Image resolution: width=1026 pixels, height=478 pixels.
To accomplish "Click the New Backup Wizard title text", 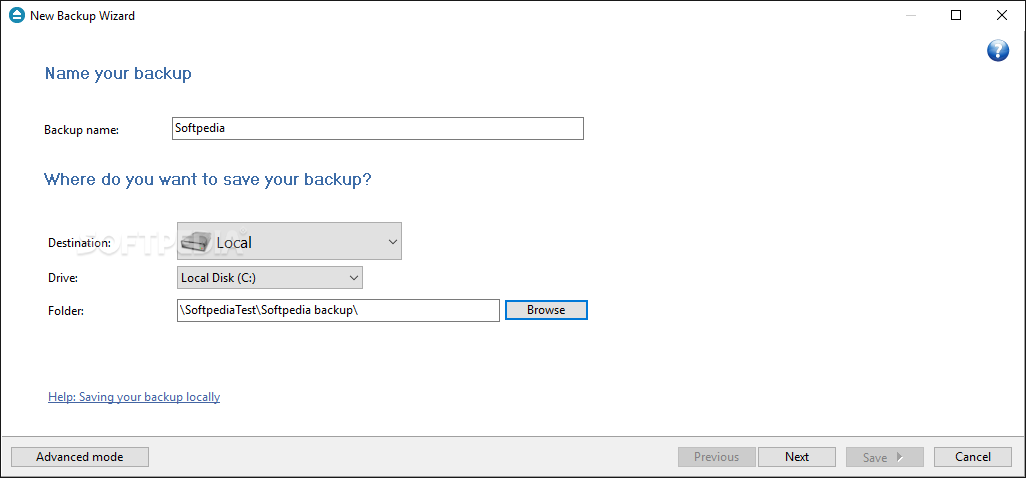I will click(82, 16).
